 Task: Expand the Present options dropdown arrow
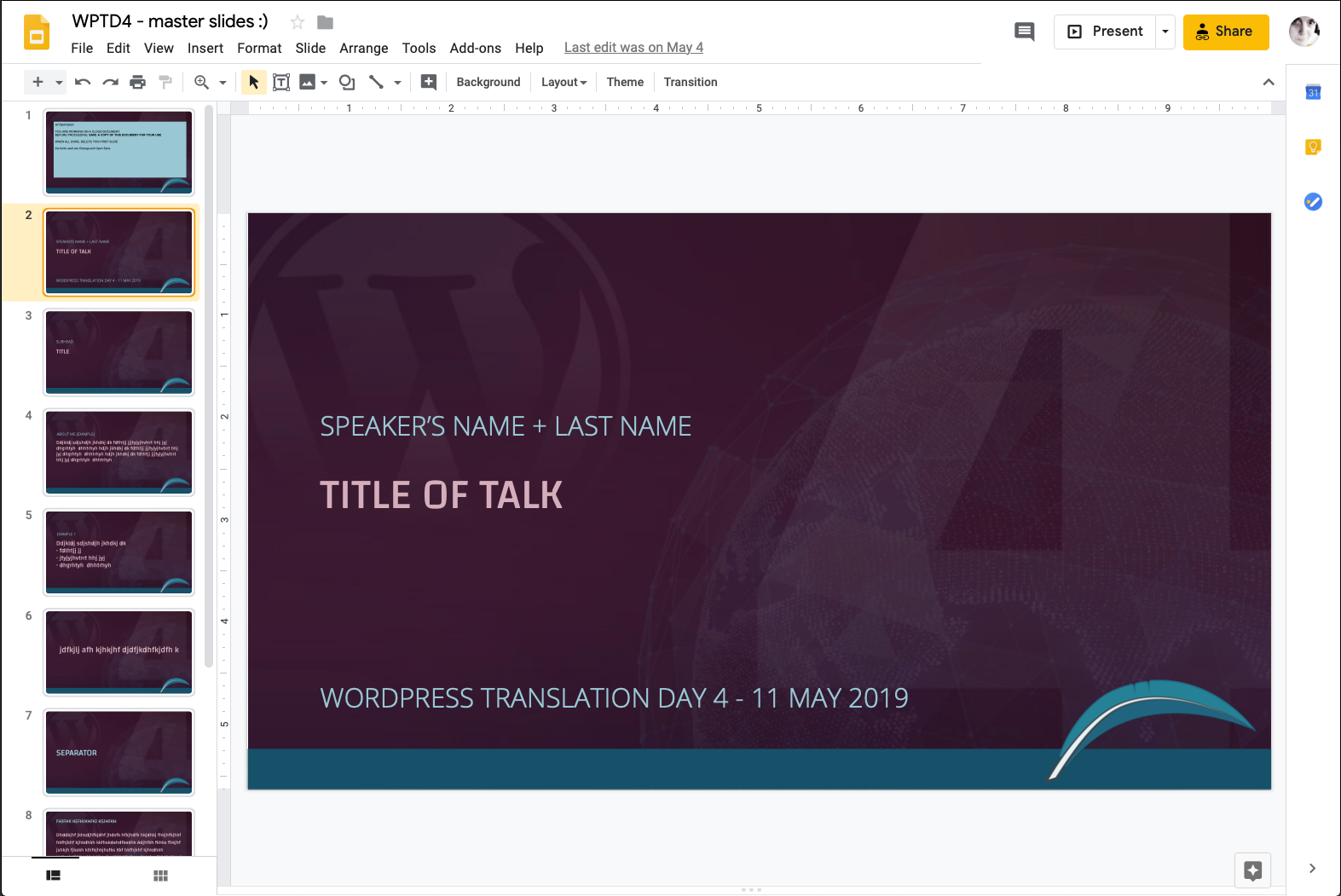(x=1165, y=32)
